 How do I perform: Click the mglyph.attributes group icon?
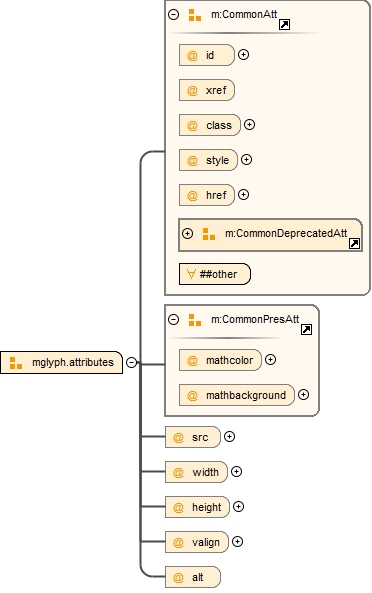(16, 362)
